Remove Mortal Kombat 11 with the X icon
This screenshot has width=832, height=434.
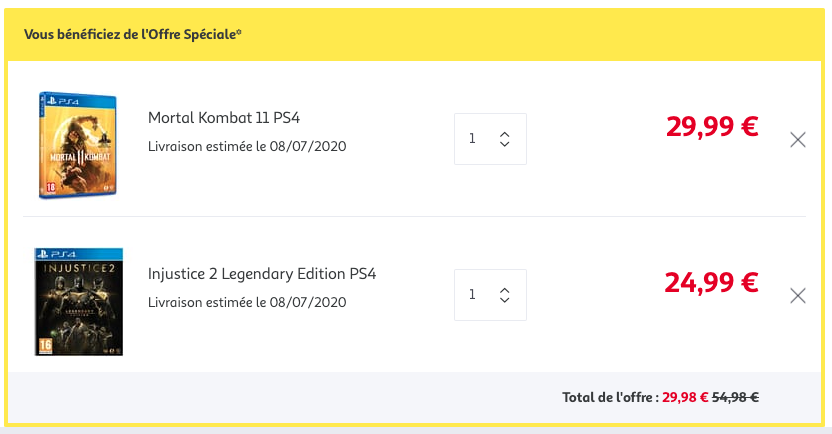pos(798,140)
